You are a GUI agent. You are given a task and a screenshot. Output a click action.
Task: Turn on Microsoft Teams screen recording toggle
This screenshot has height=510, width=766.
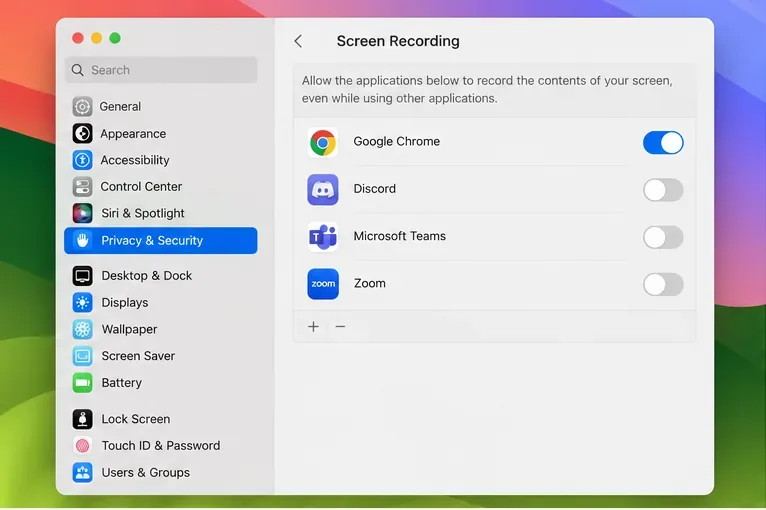point(663,237)
